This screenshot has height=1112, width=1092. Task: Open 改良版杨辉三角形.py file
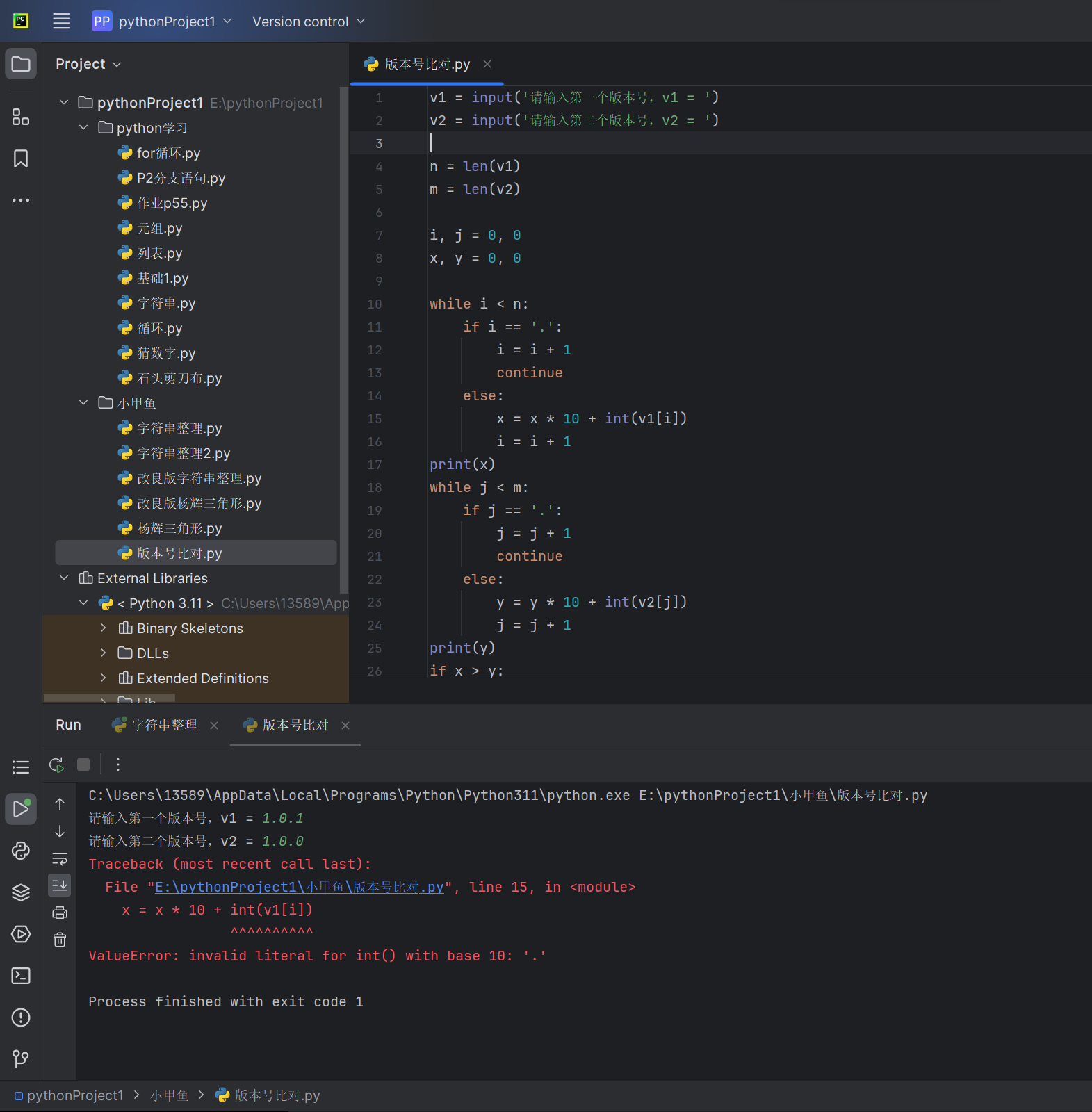199,503
